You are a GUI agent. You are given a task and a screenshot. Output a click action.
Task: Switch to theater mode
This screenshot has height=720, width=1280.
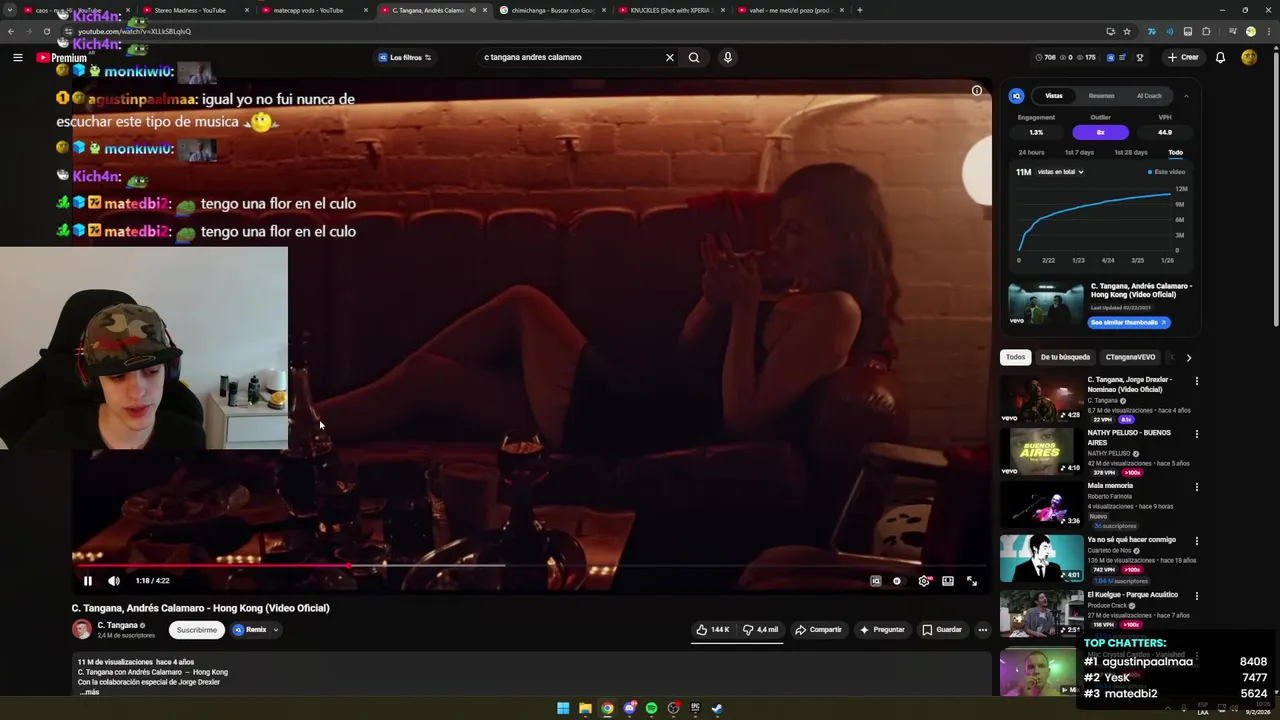(x=948, y=581)
